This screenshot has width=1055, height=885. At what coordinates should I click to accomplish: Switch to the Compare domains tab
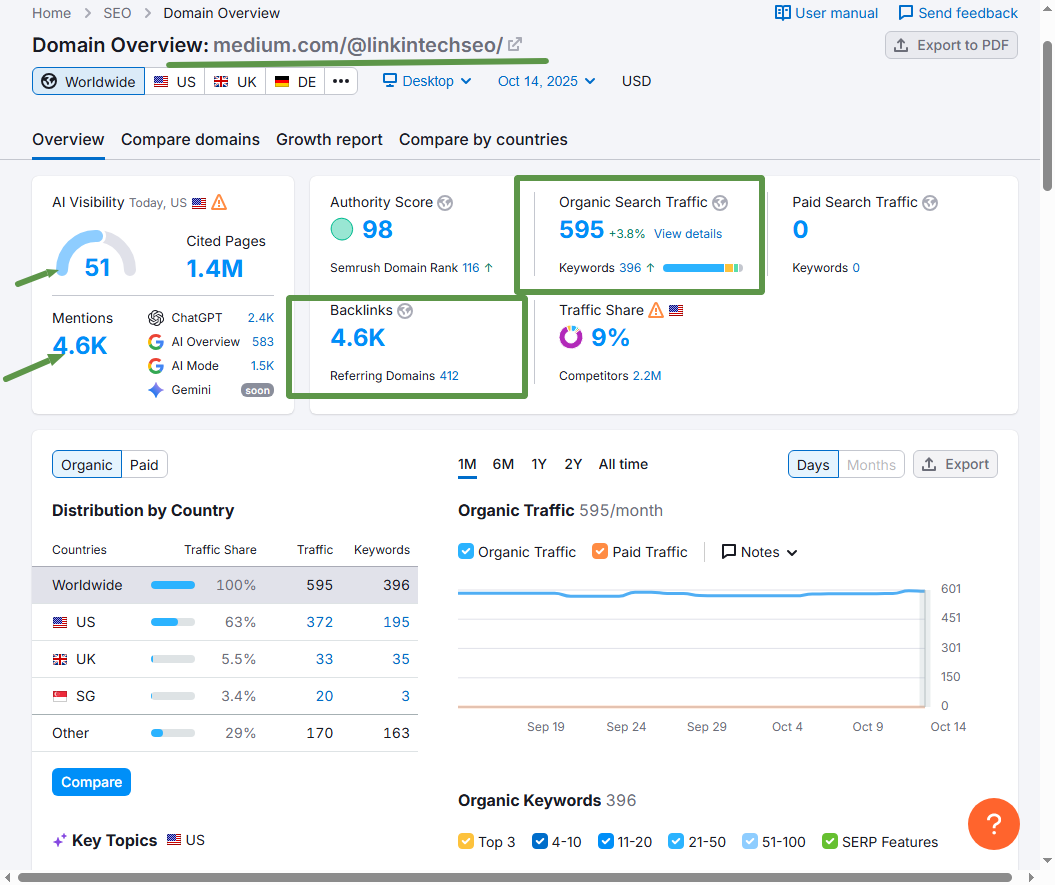190,140
